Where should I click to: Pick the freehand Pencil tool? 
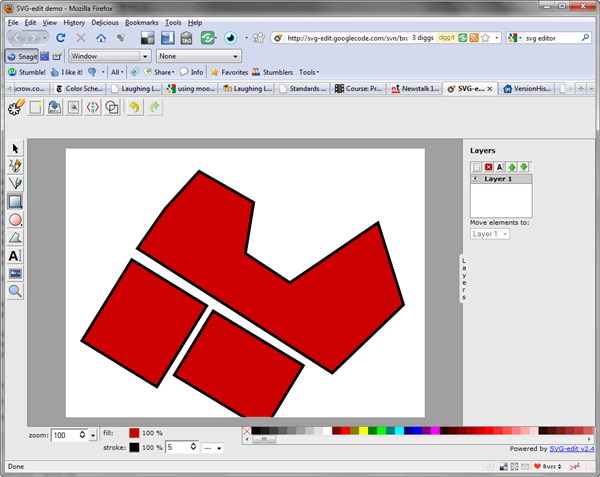(x=15, y=166)
